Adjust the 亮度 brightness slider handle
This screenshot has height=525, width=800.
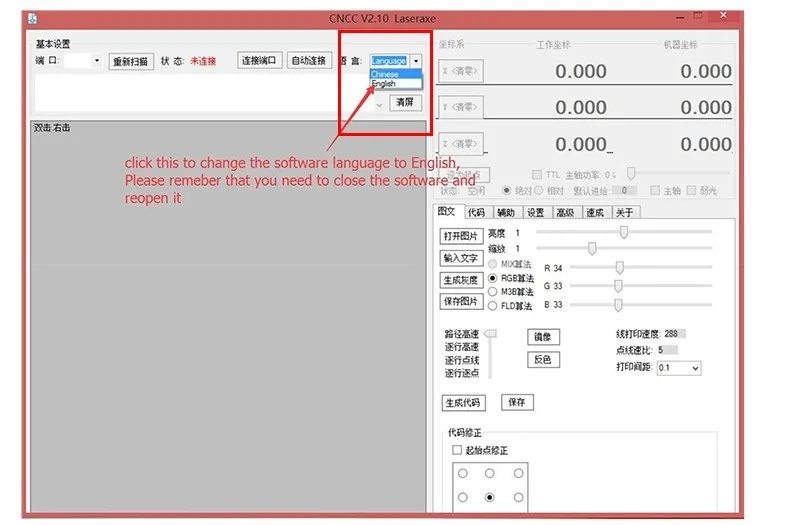tap(623, 232)
